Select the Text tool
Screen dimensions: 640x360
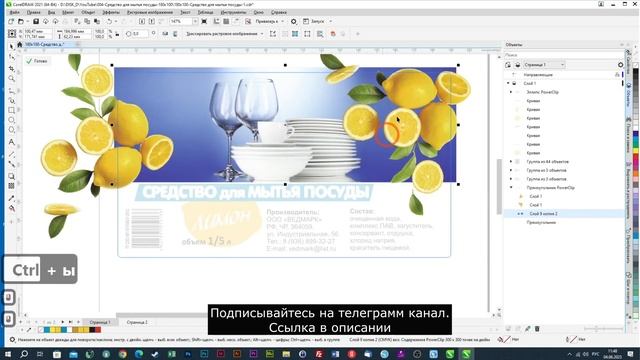click(x=11, y=142)
